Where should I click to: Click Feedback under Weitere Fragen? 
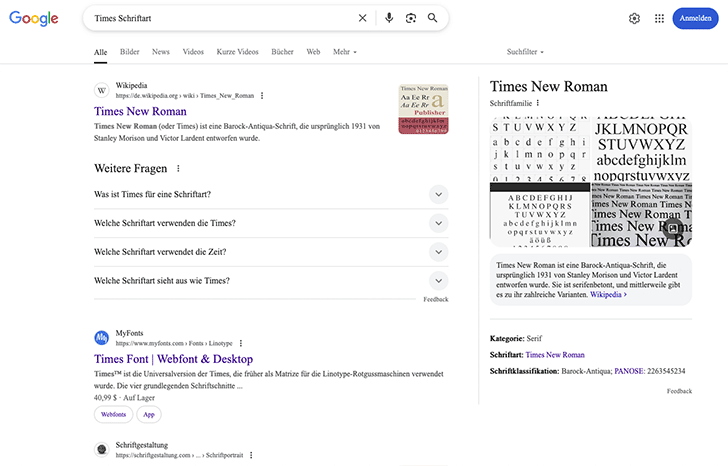click(436, 299)
